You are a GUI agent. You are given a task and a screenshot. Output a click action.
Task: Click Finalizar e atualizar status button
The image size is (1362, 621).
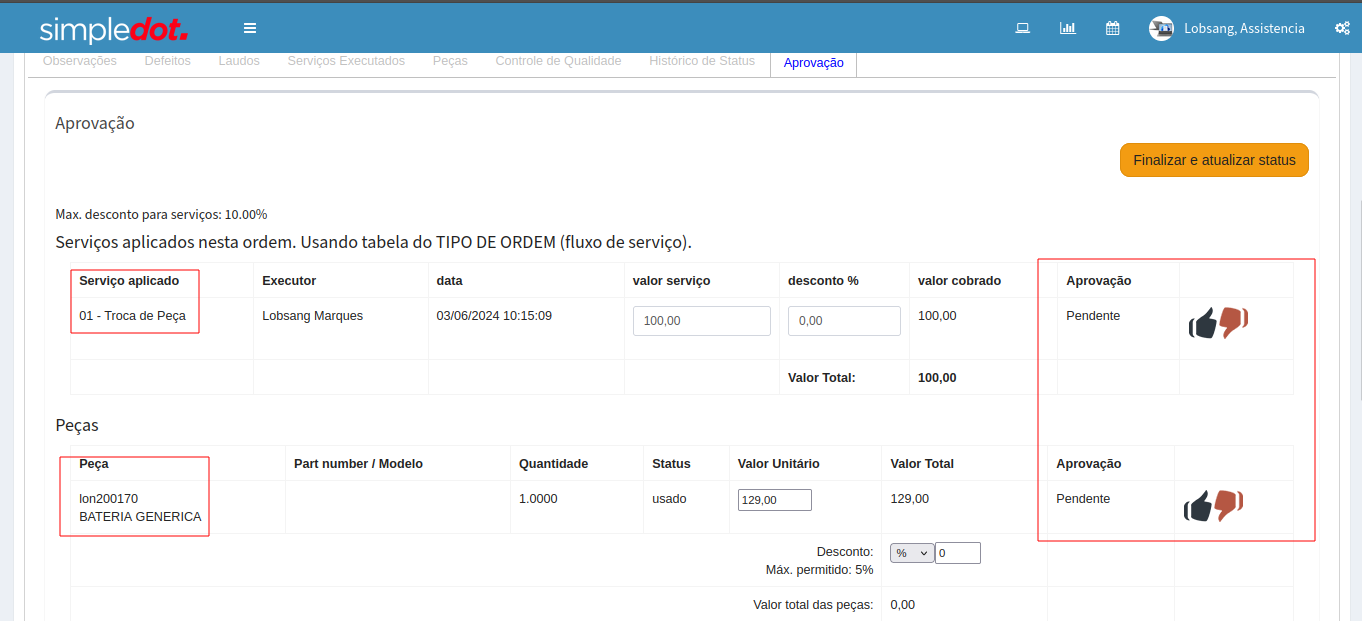1214,160
